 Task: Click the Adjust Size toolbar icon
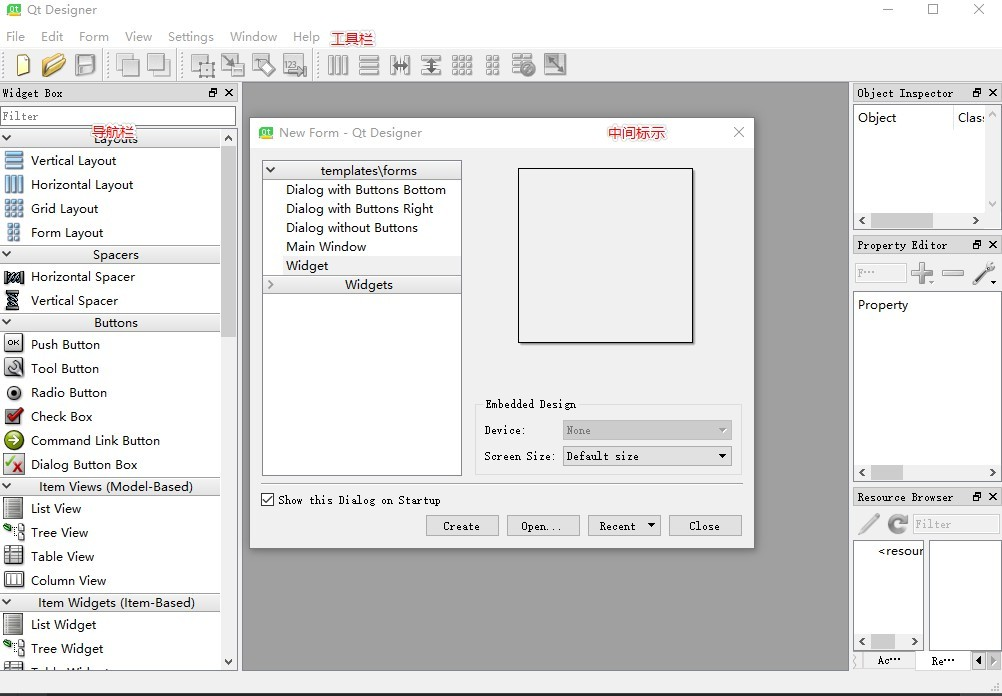(x=554, y=65)
